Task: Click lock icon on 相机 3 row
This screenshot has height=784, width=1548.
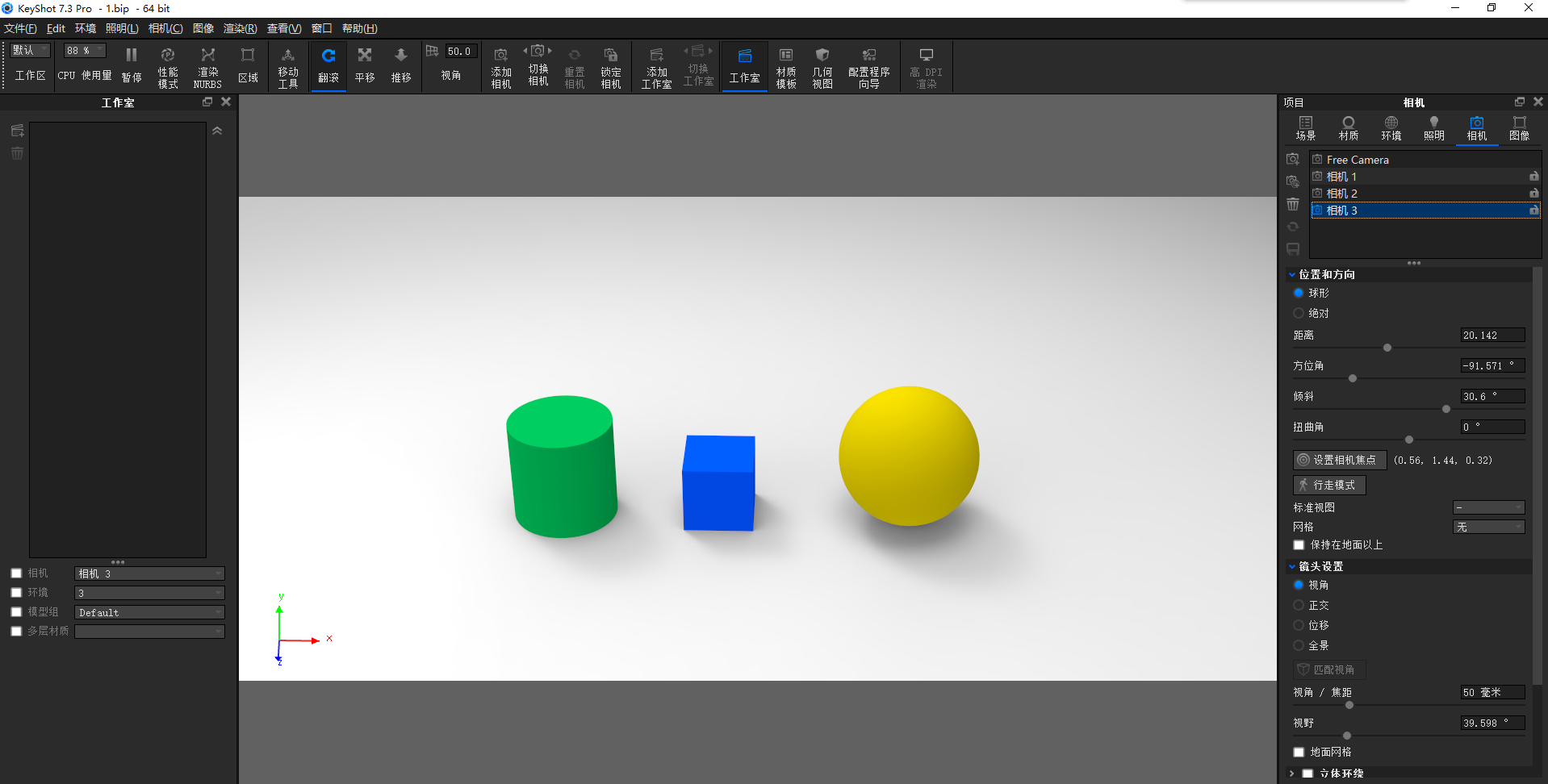Action: (x=1533, y=210)
